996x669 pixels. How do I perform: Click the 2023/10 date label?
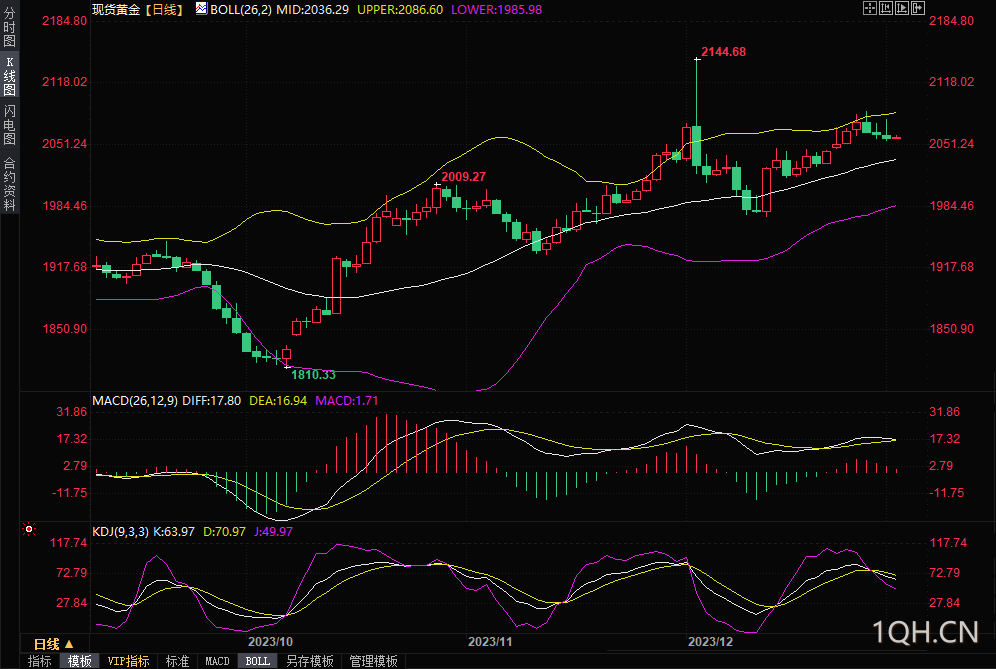(271, 642)
